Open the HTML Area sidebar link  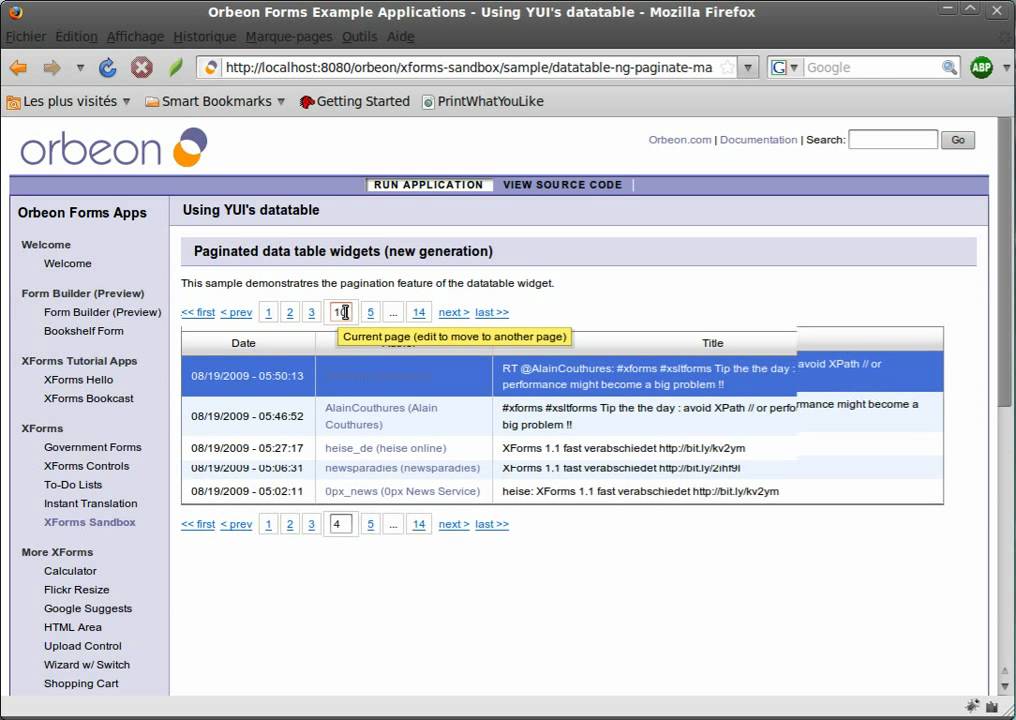click(x=73, y=627)
